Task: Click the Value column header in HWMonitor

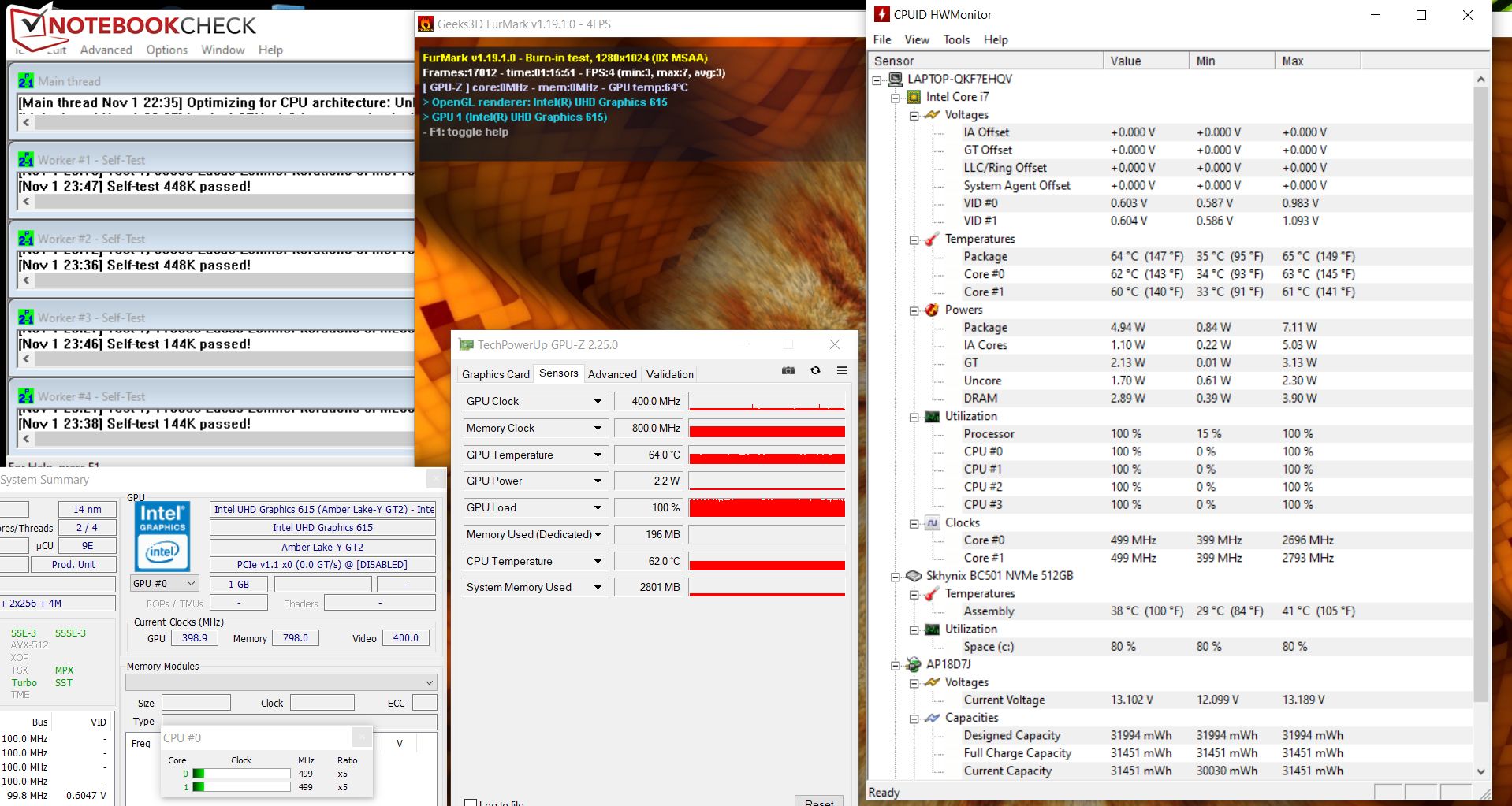Action: tap(1146, 61)
